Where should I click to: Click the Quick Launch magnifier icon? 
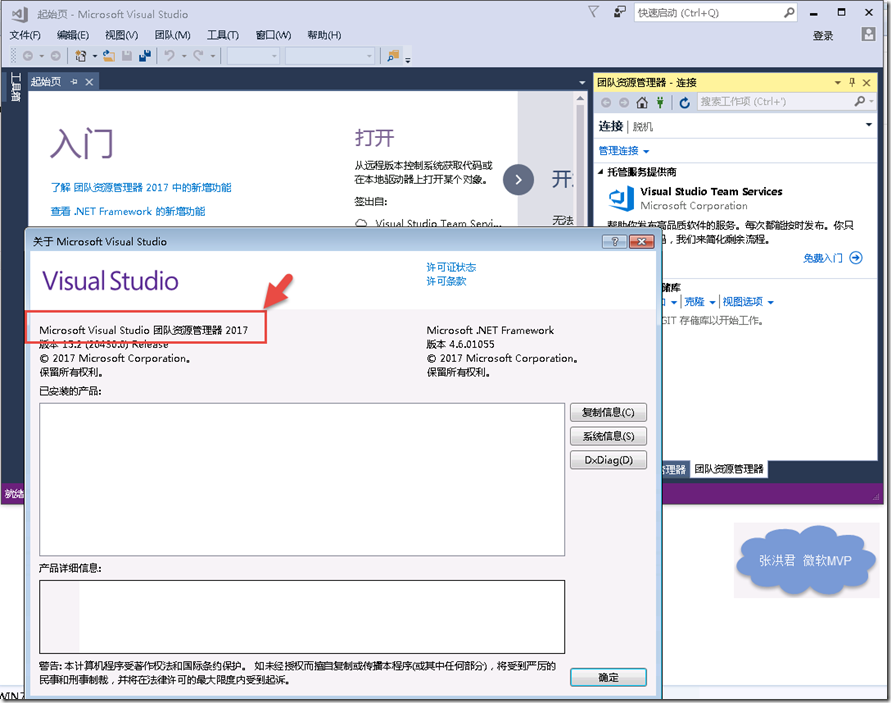[789, 12]
